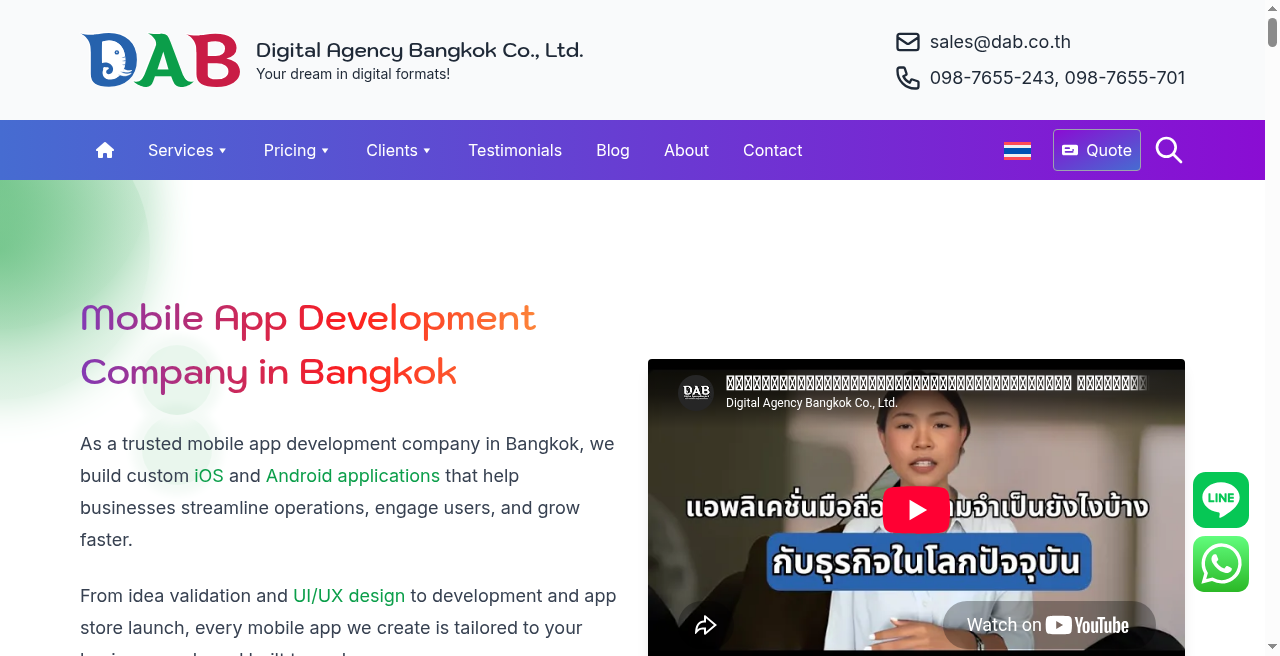Image resolution: width=1280 pixels, height=656 pixels.
Task: Click the page vertical scrollbar thumb
Action: click(x=1272, y=32)
